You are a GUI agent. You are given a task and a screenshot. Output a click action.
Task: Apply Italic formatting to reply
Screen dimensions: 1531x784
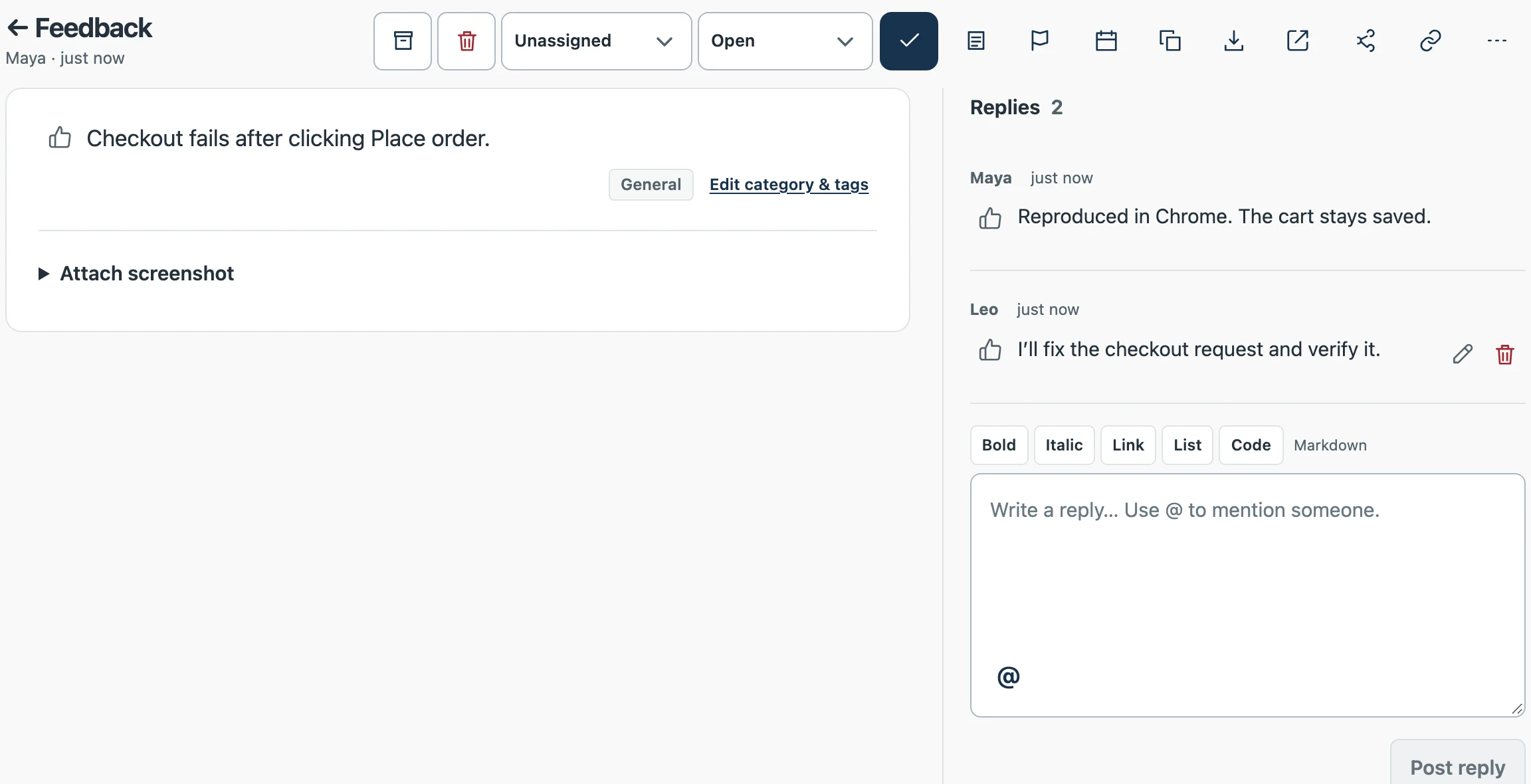[x=1064, y=445]
